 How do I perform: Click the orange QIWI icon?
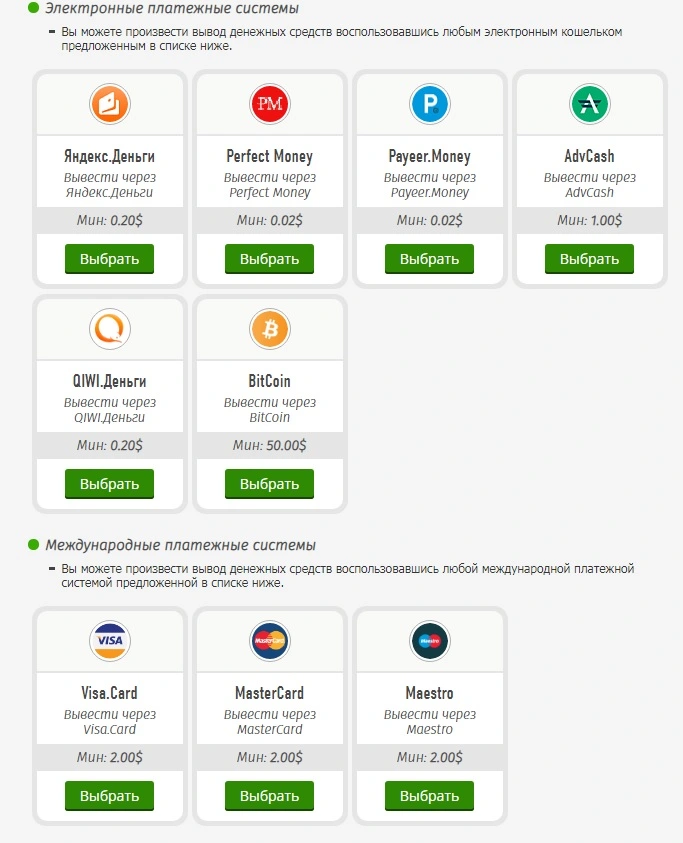pyautogui.click(x=110, y=328)
